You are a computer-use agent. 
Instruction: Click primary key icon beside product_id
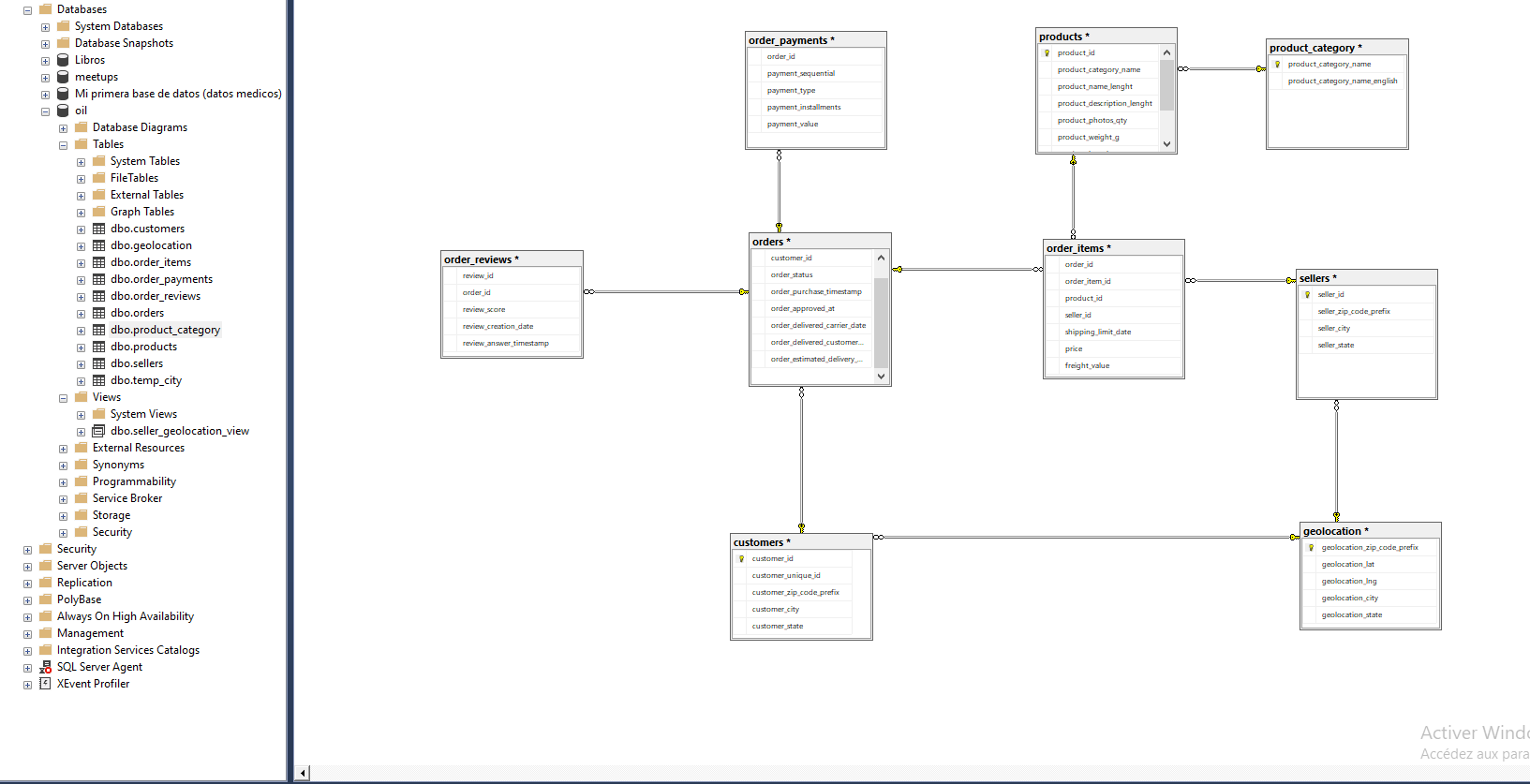pyautogui.click(x=1047, y=53)
